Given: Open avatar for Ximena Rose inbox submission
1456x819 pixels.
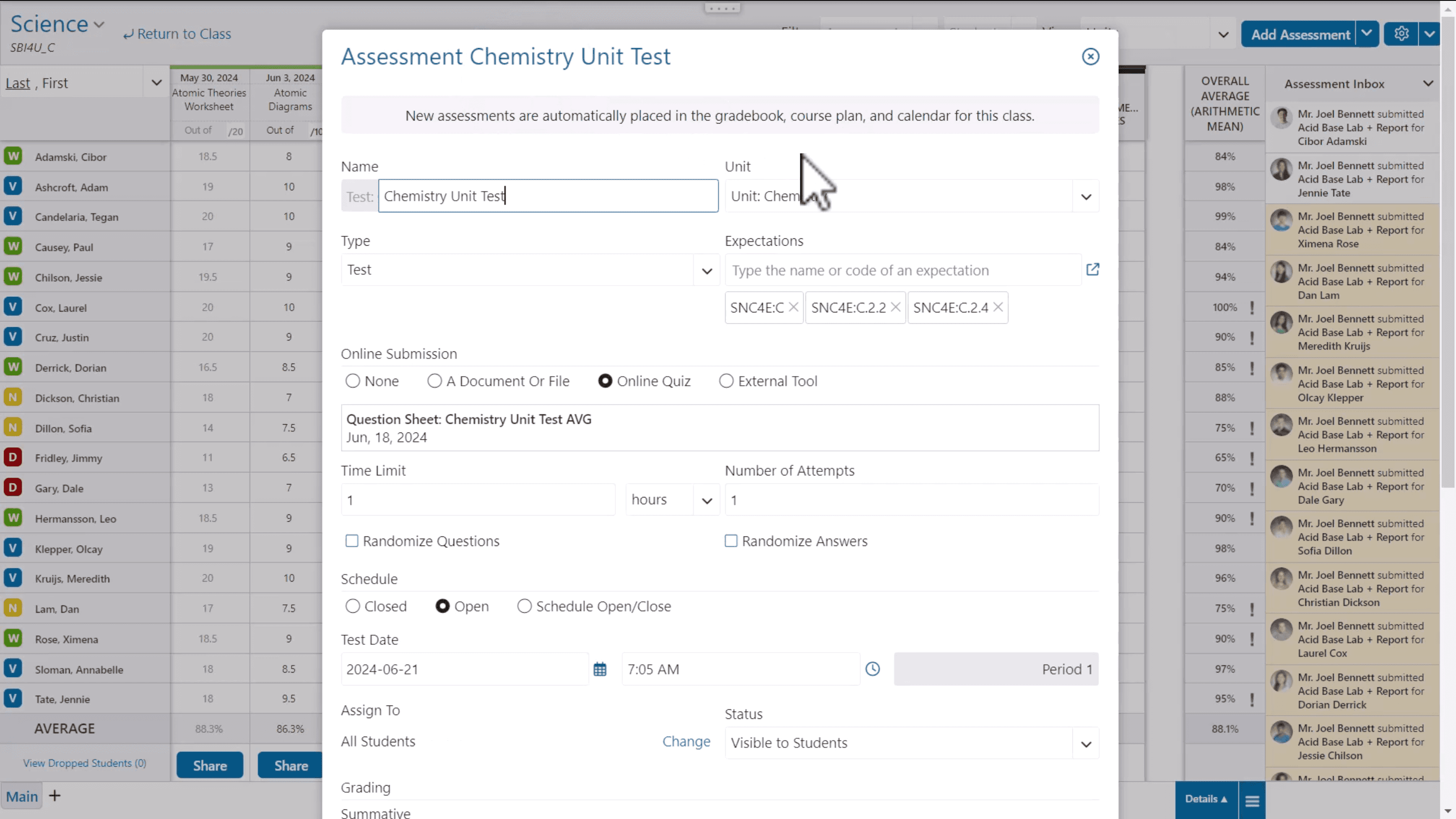Looking at the screenshot, I should pyautogui.click(x=1281, y=220).
